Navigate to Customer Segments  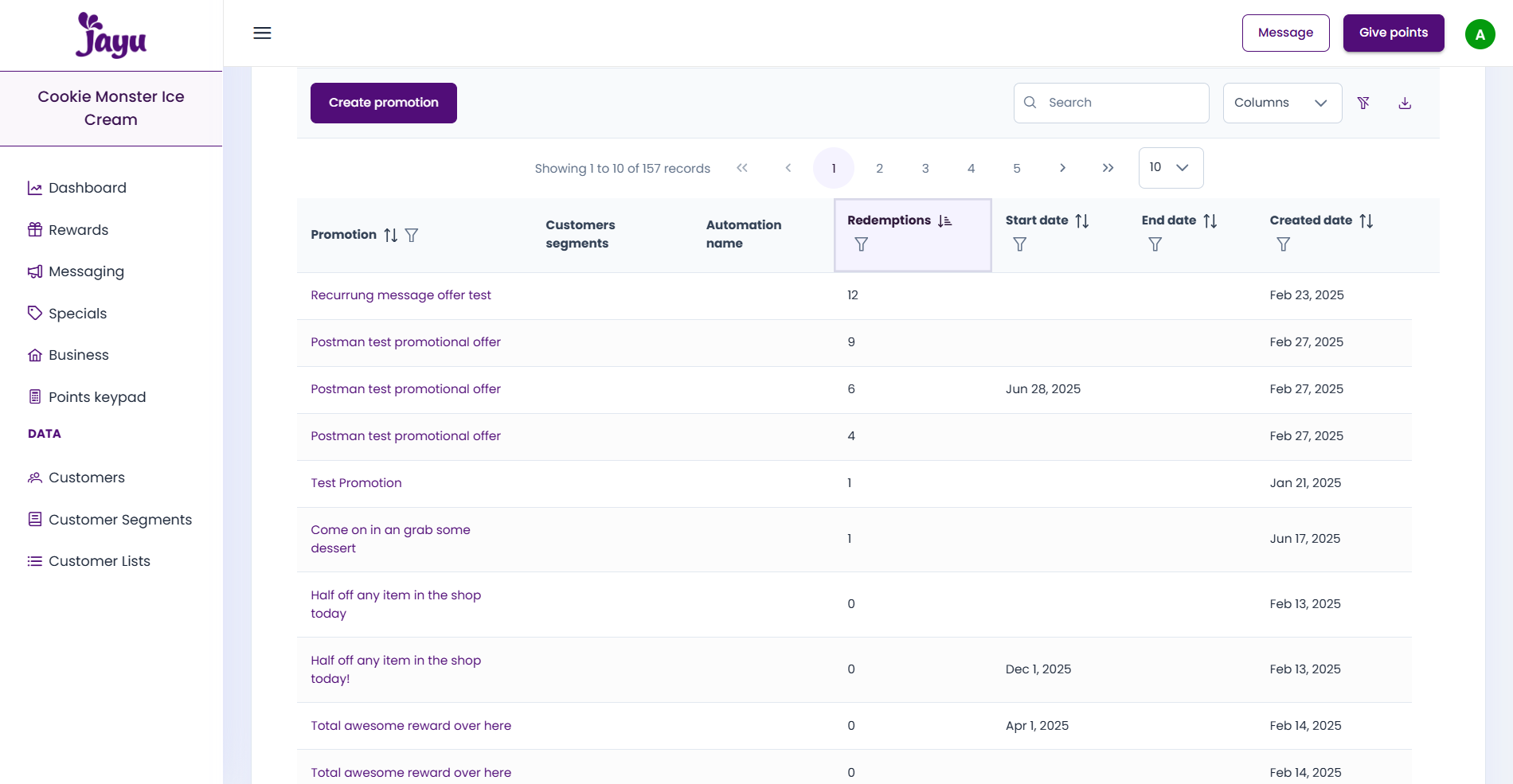pos(119,520)
